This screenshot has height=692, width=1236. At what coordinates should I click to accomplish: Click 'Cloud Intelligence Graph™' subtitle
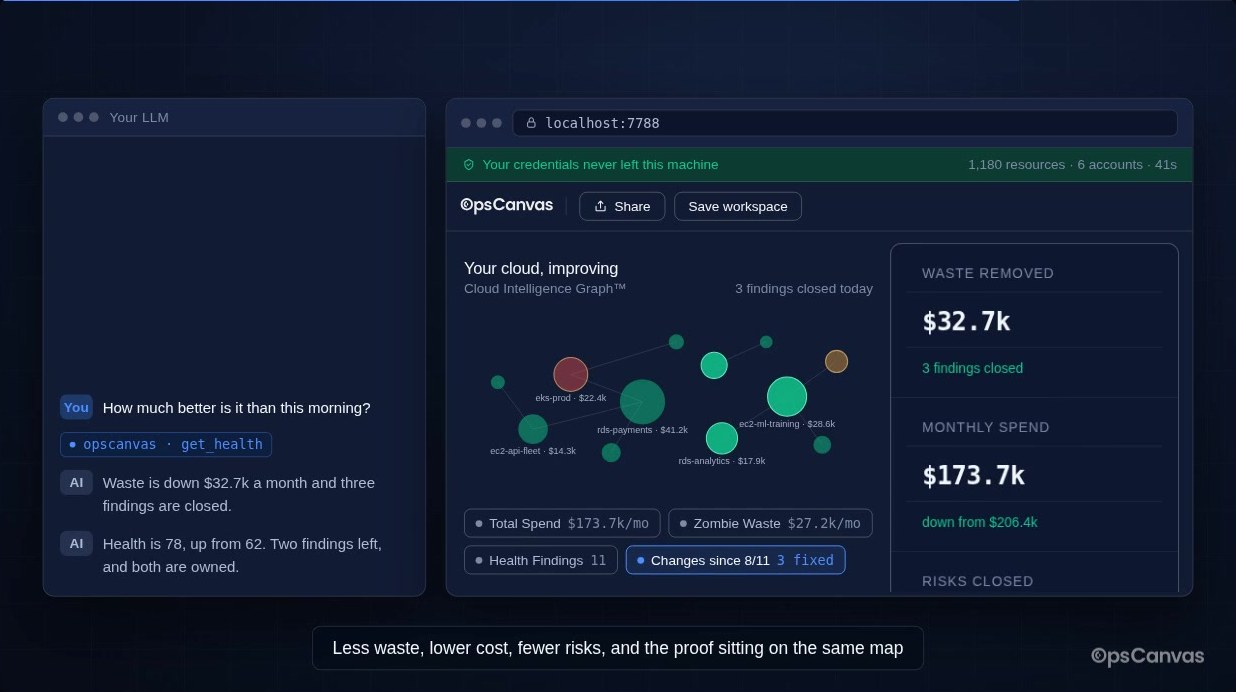click(545, 288)
